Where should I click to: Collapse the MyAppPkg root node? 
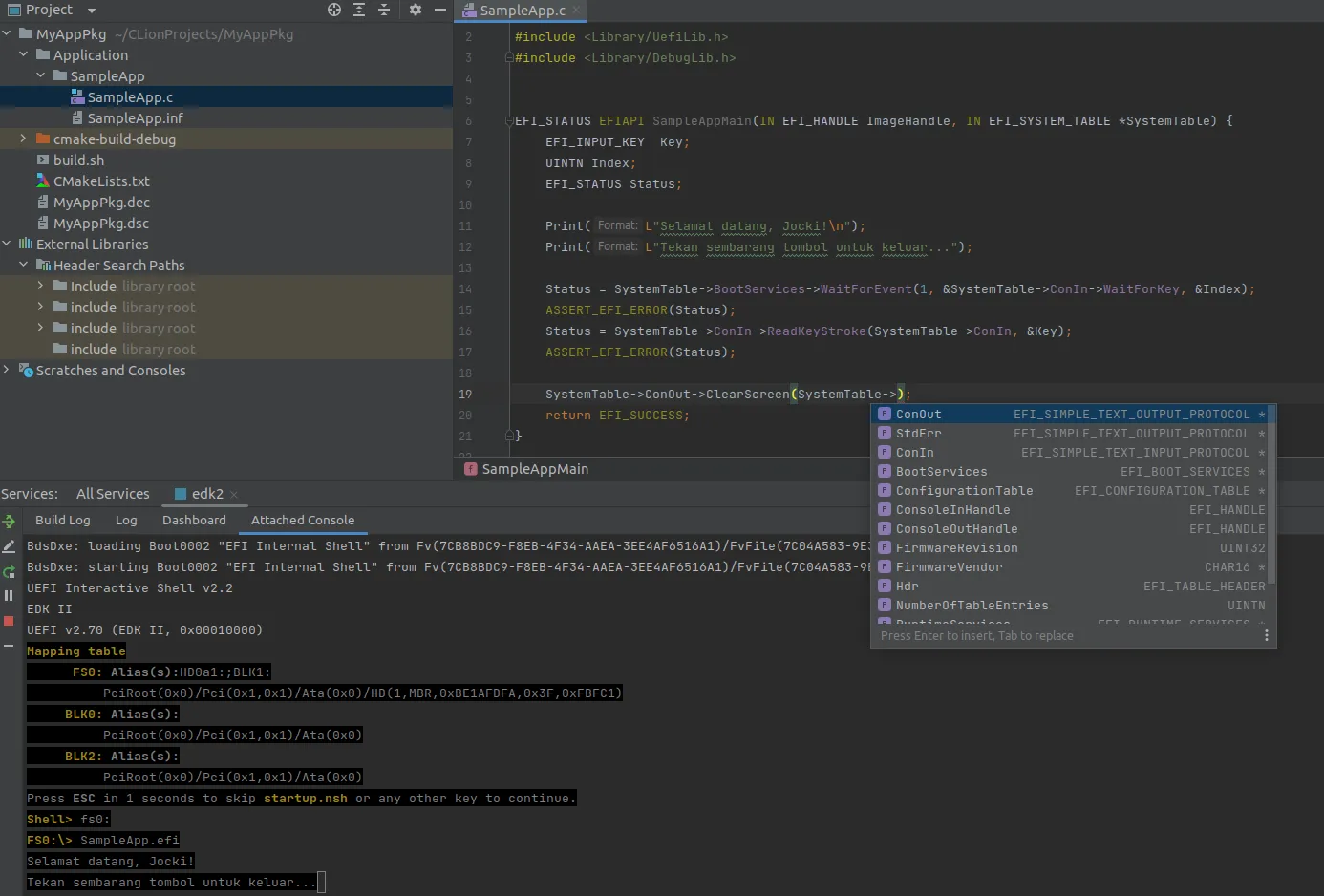[x=7, y=33]
